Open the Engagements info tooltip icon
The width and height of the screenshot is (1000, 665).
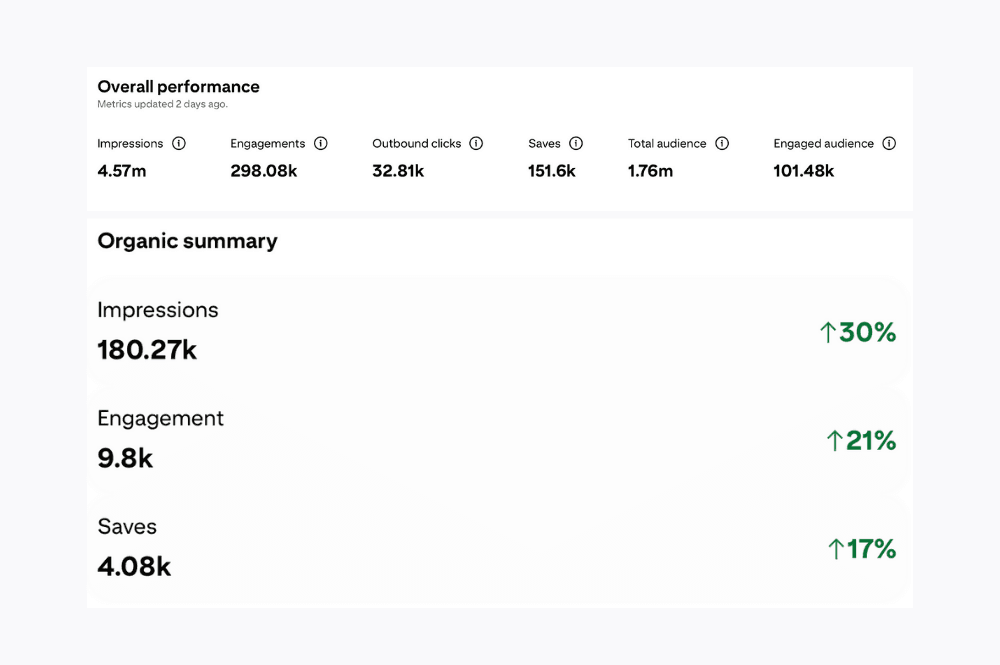click(321, 143)
